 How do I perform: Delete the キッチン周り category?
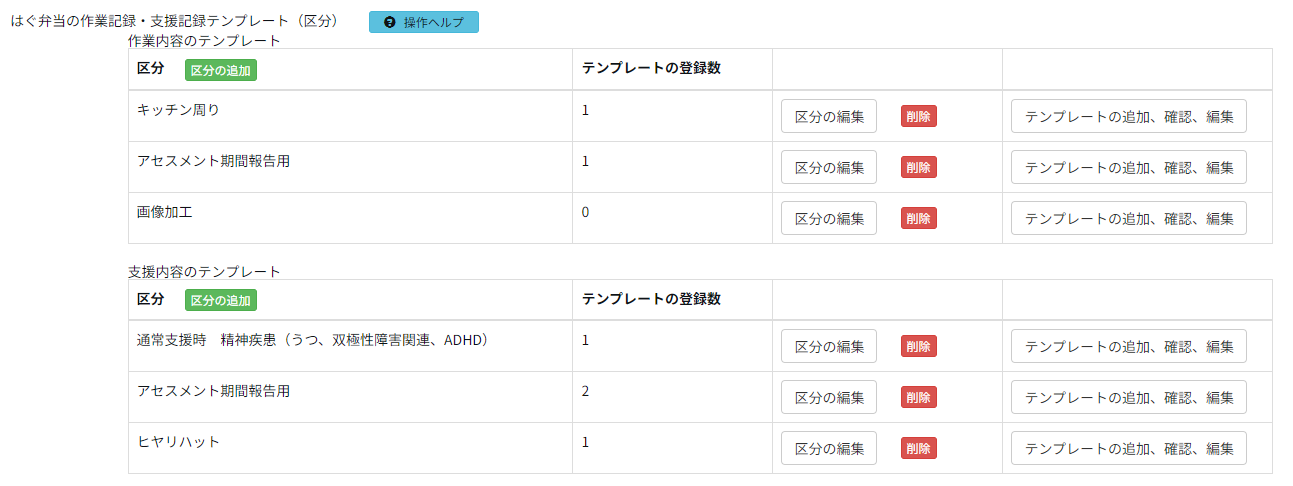918,116
